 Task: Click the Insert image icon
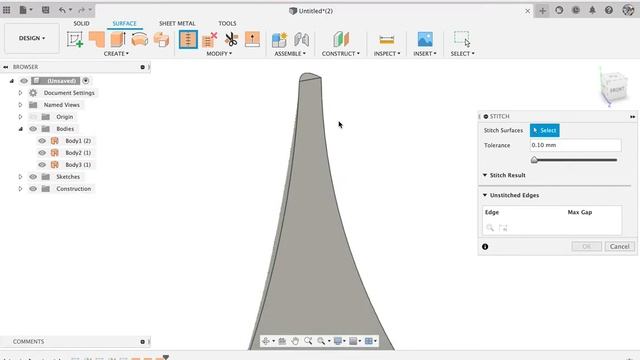click(x=425, y=40)
